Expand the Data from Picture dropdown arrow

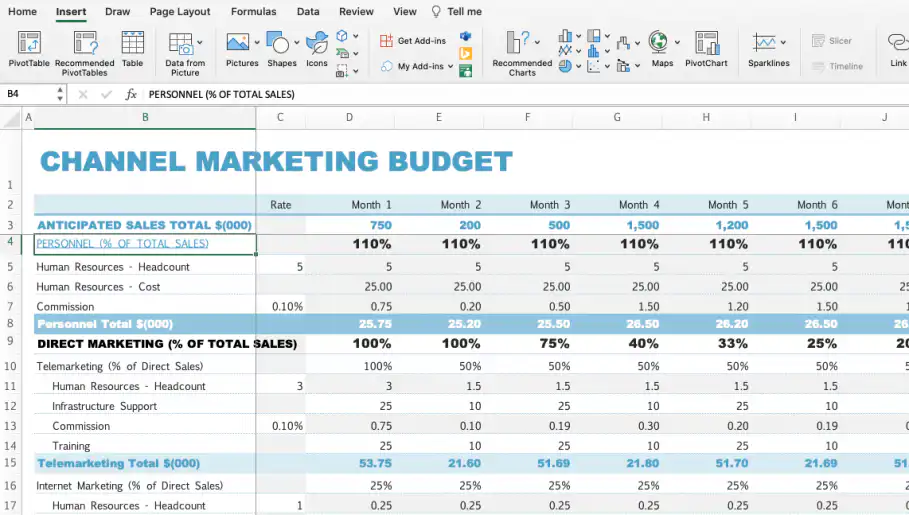(200, 42)
